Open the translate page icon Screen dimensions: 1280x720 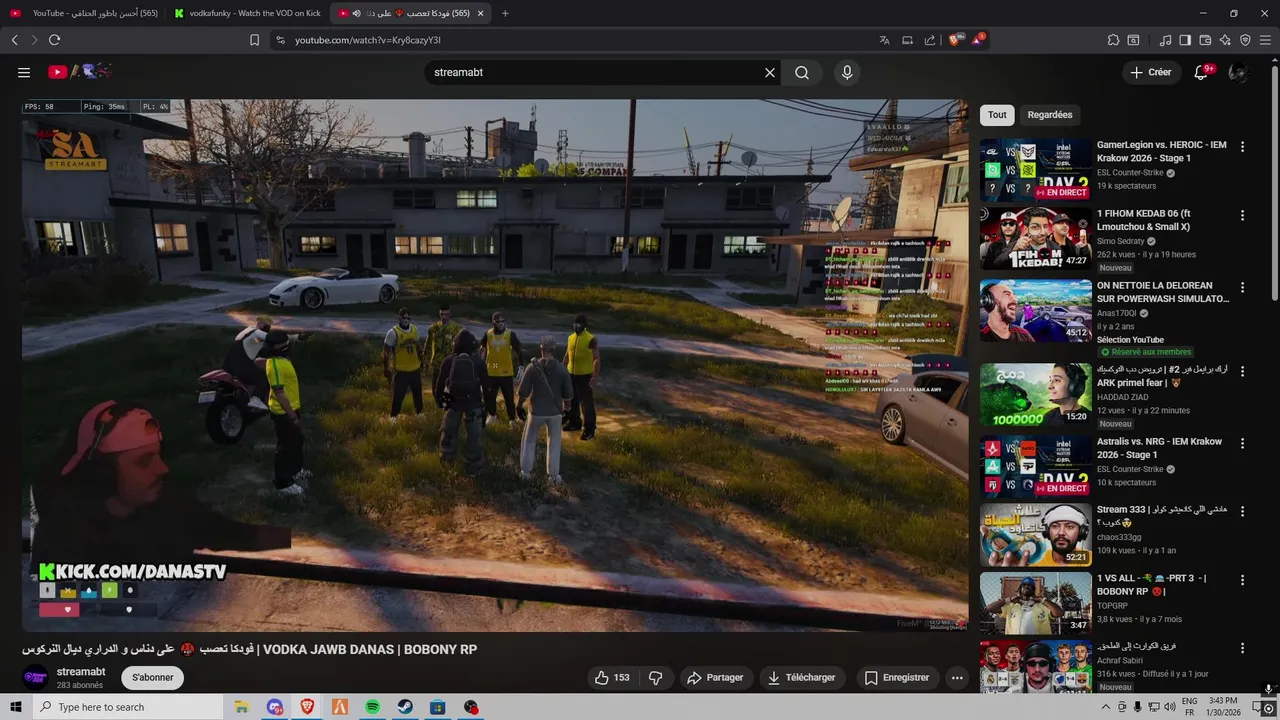(x=884, y=40)
